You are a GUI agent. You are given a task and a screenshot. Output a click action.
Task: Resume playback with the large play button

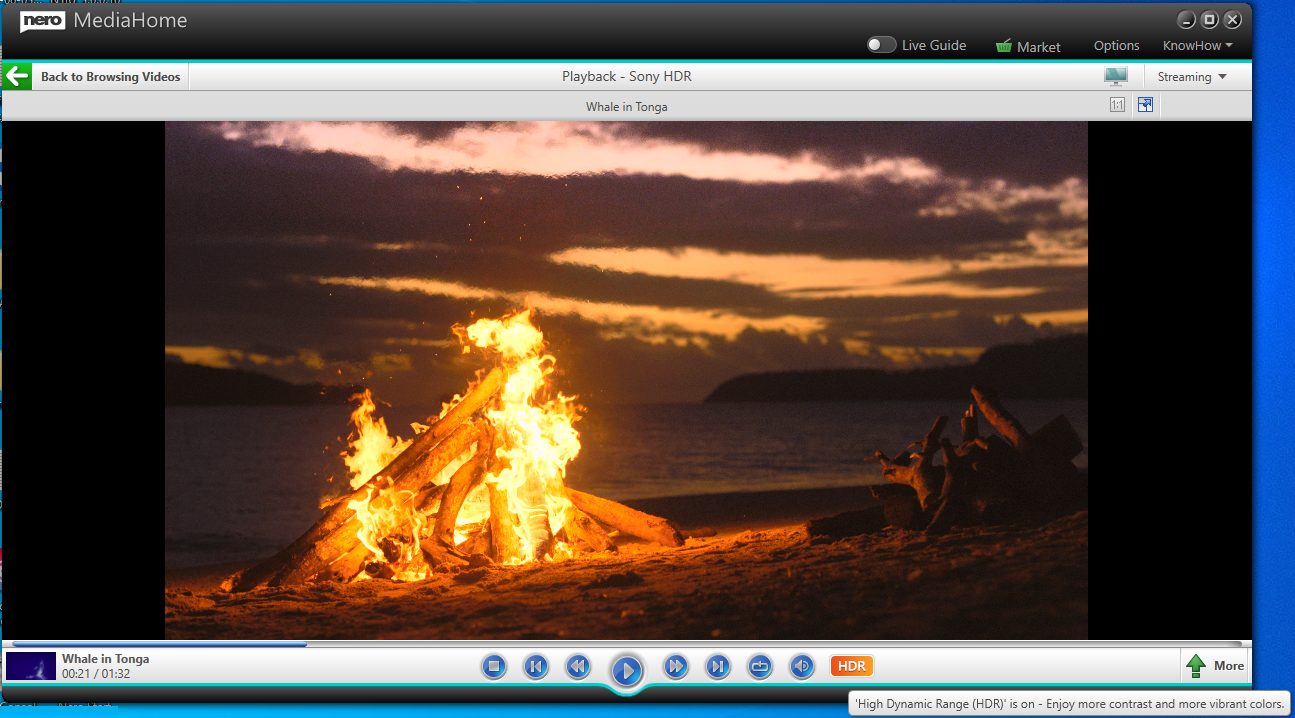click(x=626, y=669)
